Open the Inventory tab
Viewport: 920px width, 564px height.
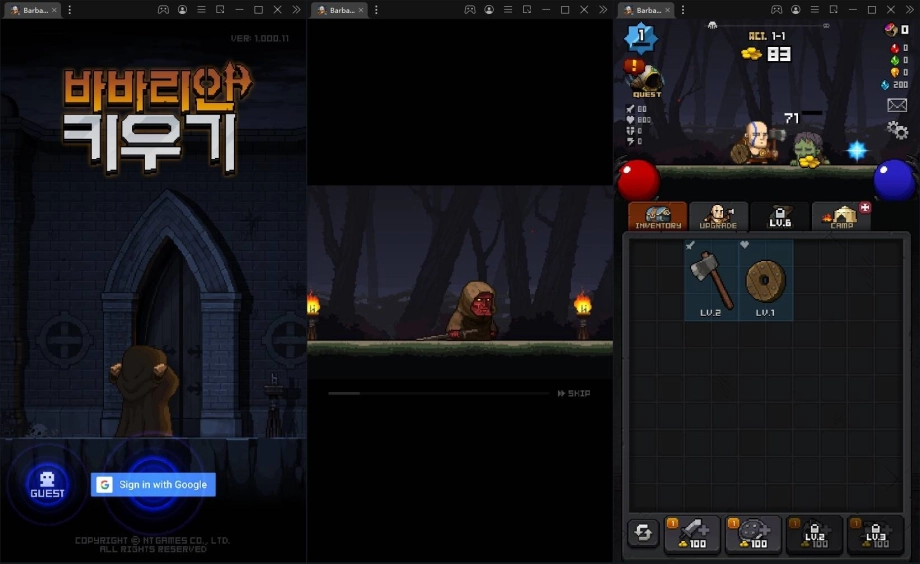coord(657,216)
